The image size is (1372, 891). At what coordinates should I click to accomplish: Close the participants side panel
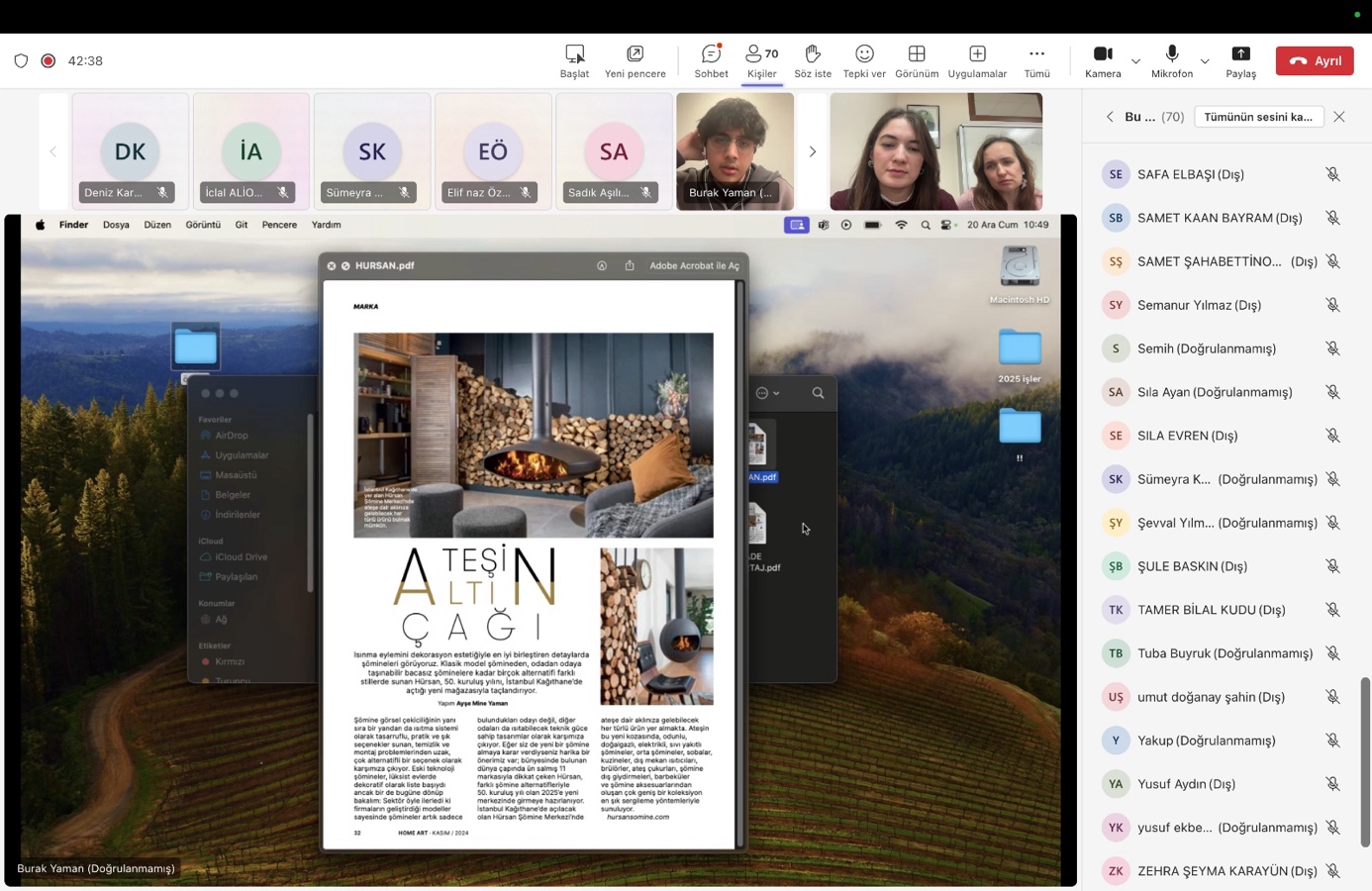tap(1339, 117)
